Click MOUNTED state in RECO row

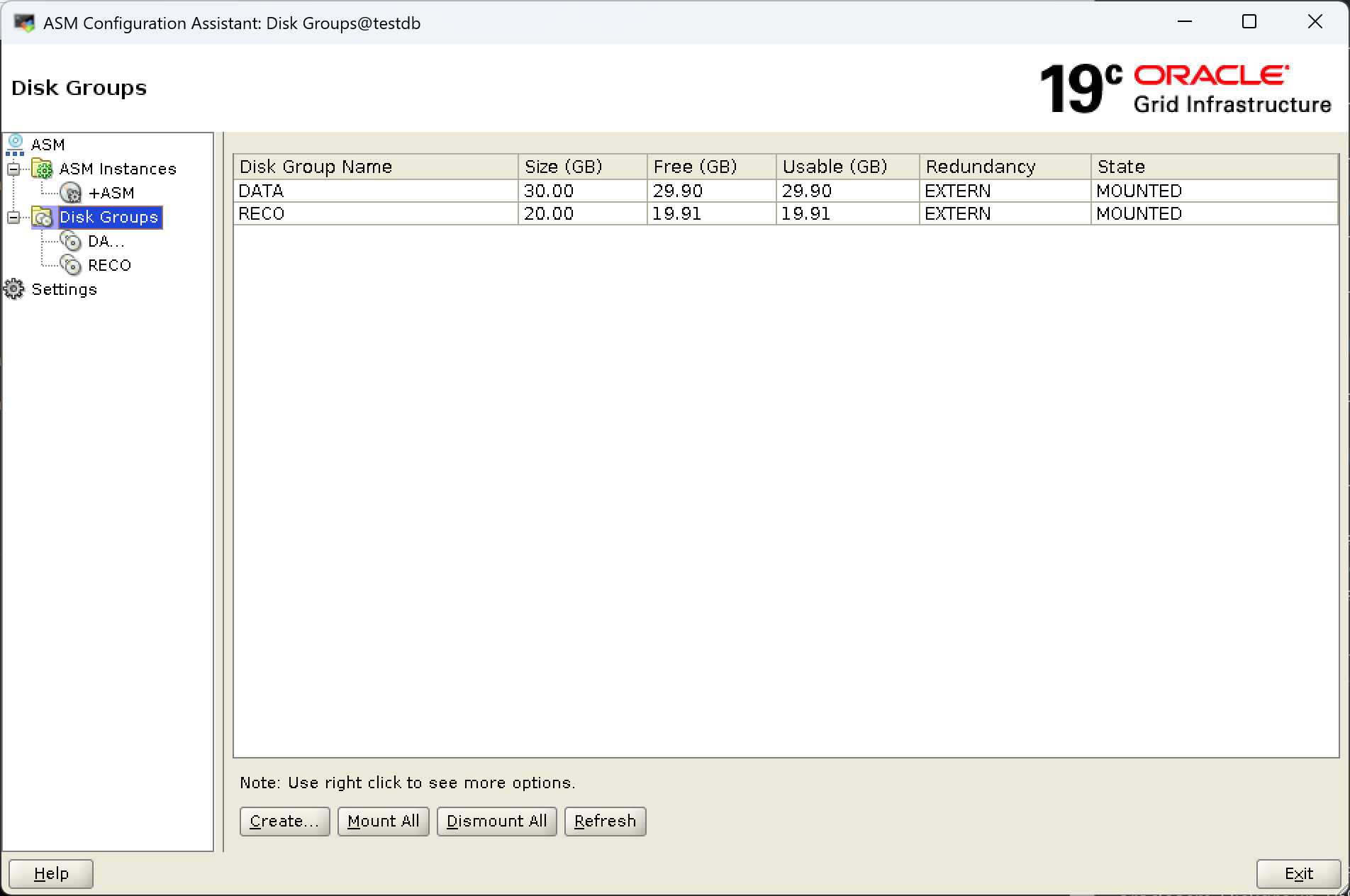tap(1215, 213)
